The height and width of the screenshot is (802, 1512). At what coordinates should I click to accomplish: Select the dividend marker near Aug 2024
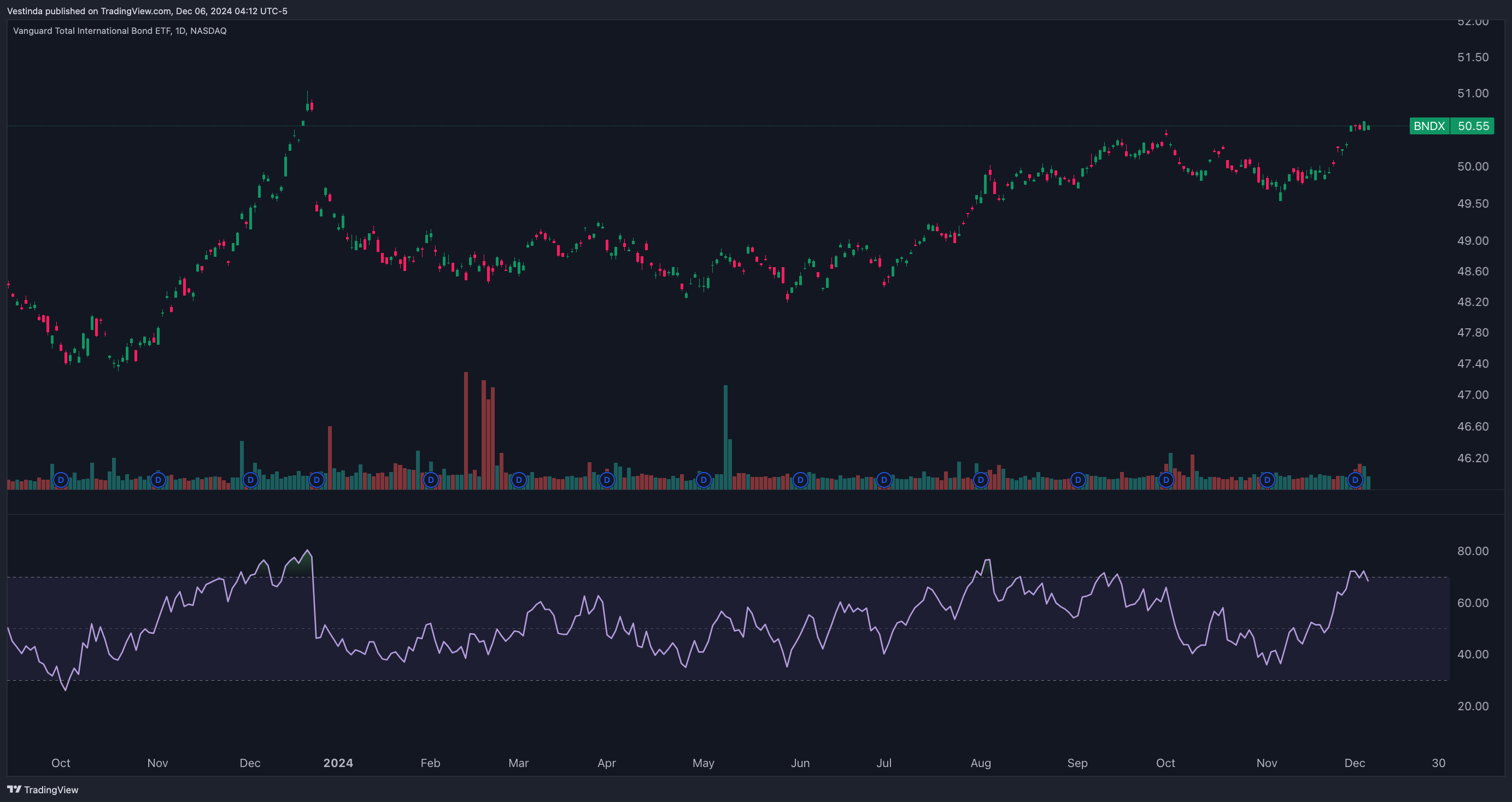click(981, 480)
